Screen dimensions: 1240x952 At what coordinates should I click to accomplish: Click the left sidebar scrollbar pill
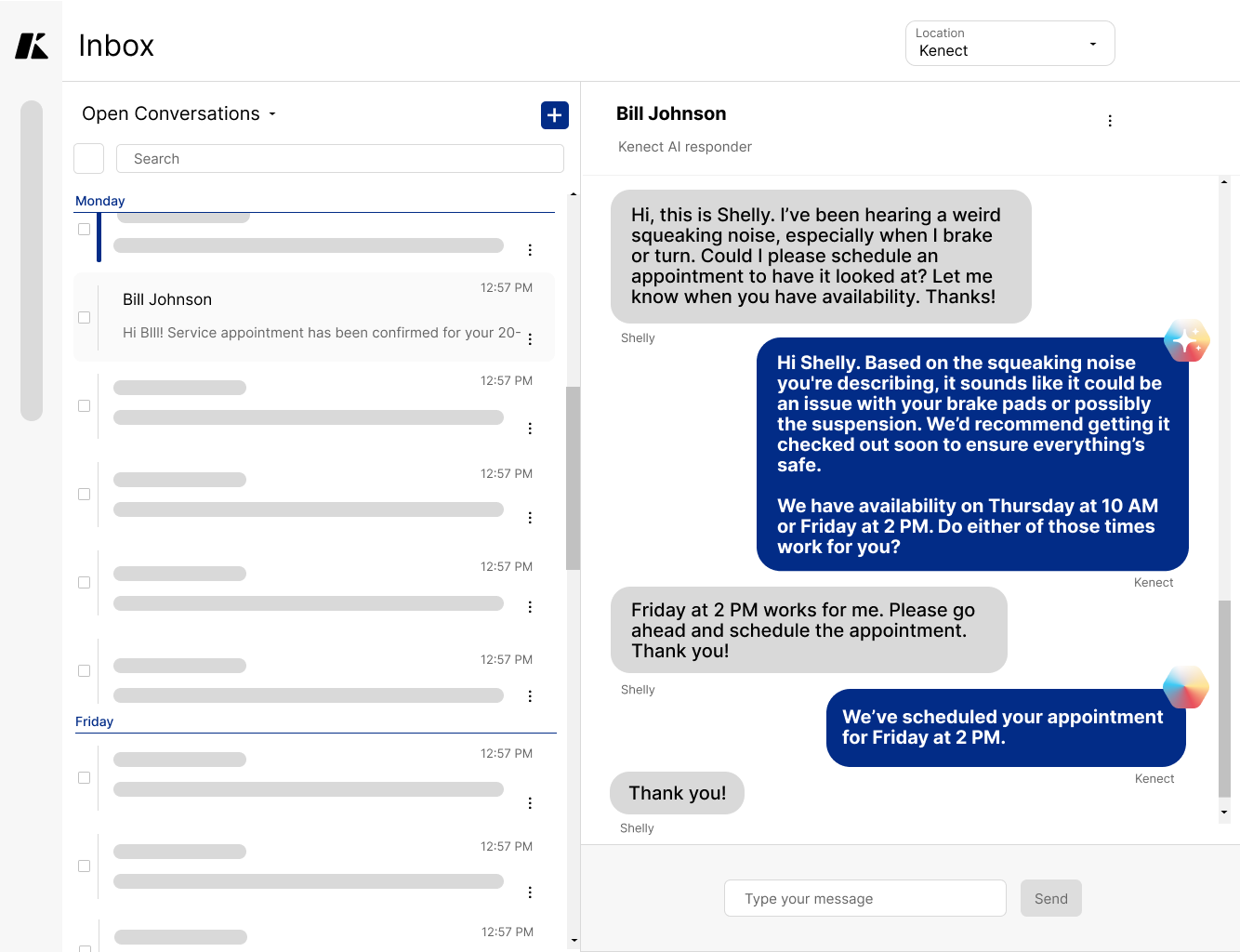pyautogui.click(x=32, y=260)
